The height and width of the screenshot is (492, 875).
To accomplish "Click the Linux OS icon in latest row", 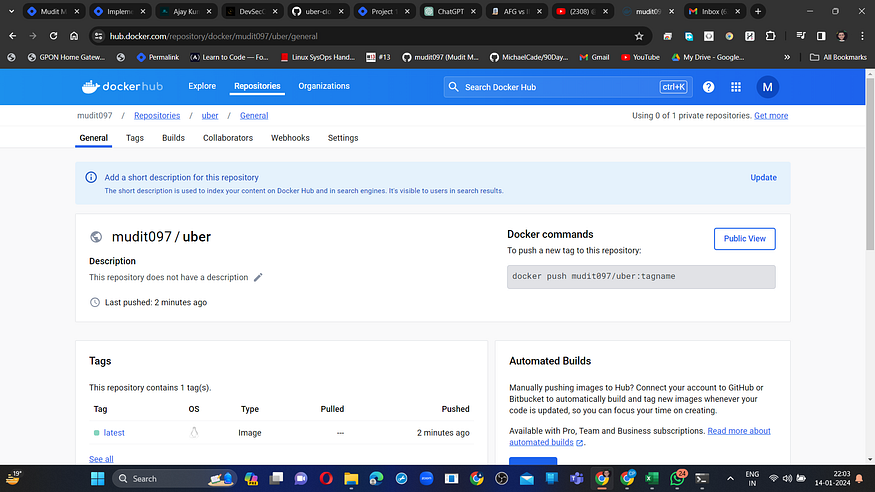I will tap(194, 432).
